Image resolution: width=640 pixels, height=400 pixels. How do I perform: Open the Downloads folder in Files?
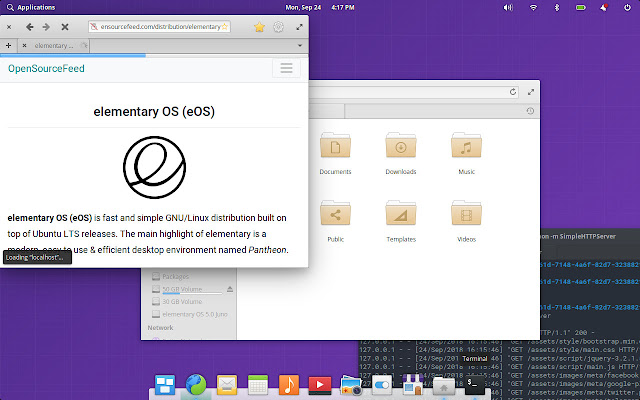point(401,153)
